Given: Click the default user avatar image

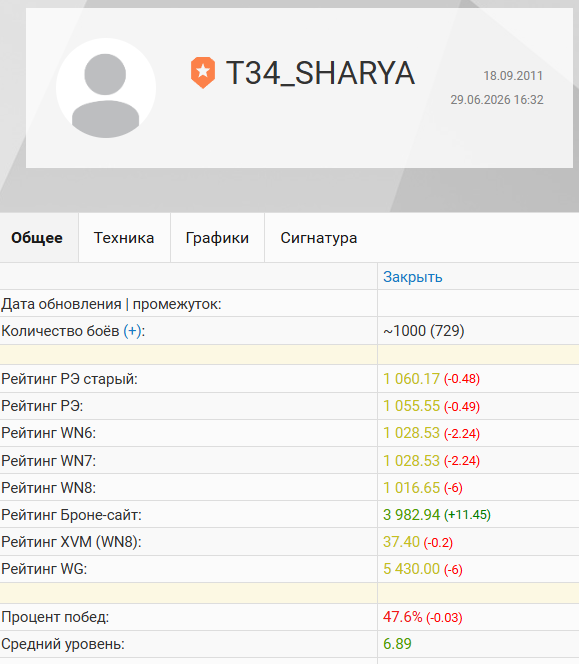Looking at the screenshot, I should [x=106, y=88].
